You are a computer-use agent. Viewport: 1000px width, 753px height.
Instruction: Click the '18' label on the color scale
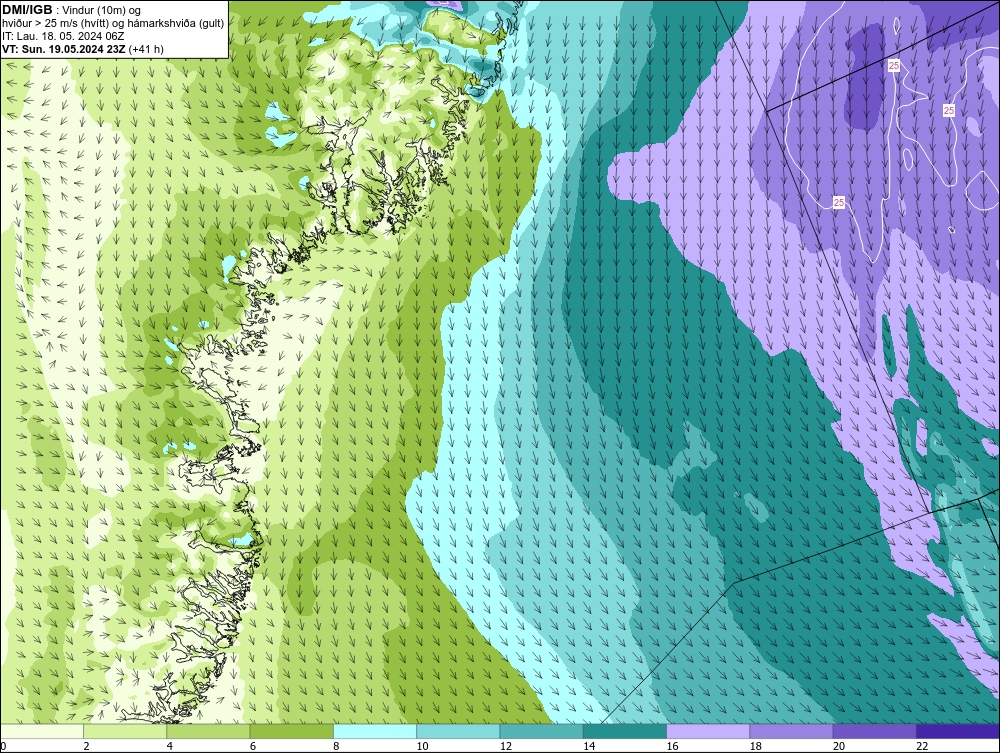pos(756,746)
